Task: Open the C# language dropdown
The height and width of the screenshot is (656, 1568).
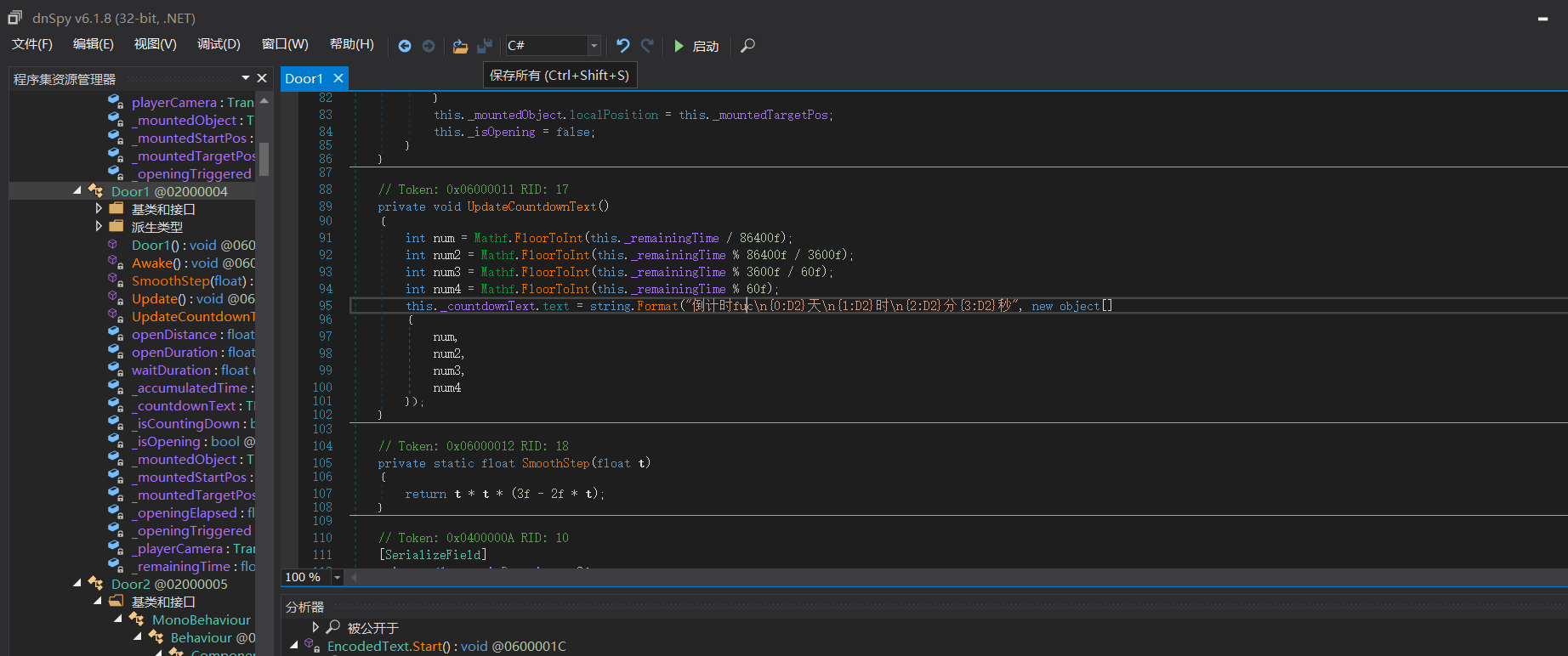Action: click(594, 46)
